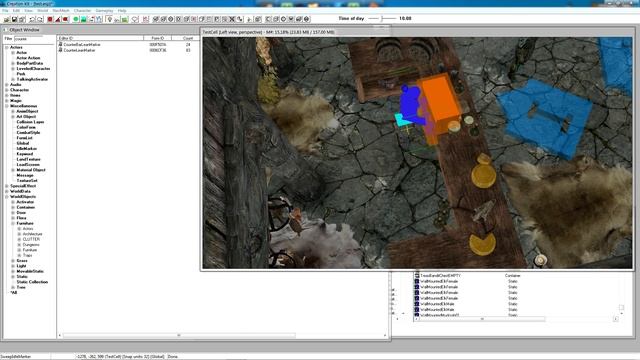
Task: Open the Character menu
Action: coord(82,11)
